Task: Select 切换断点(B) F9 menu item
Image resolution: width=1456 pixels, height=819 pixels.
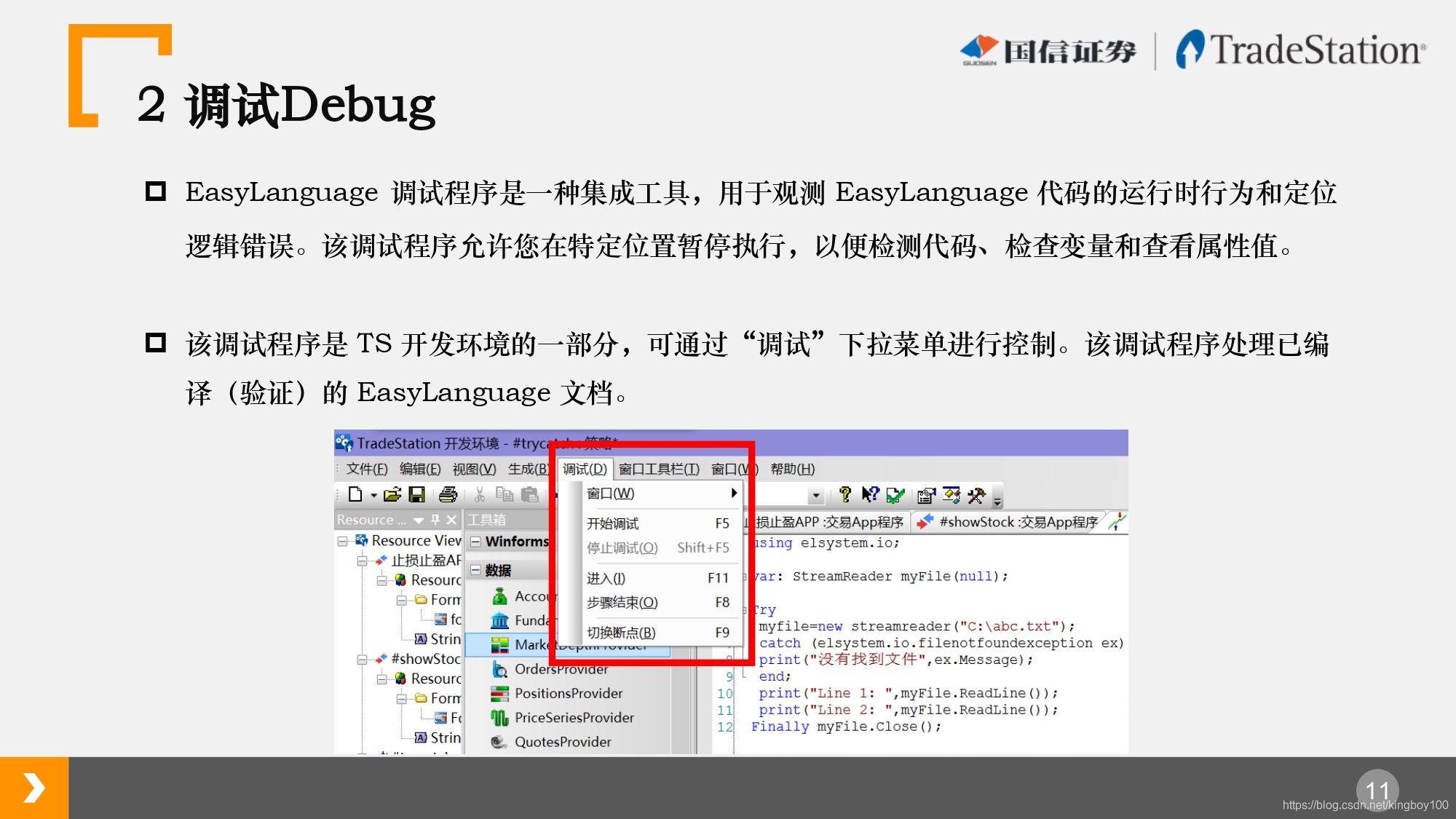Action: click(662, 633)
